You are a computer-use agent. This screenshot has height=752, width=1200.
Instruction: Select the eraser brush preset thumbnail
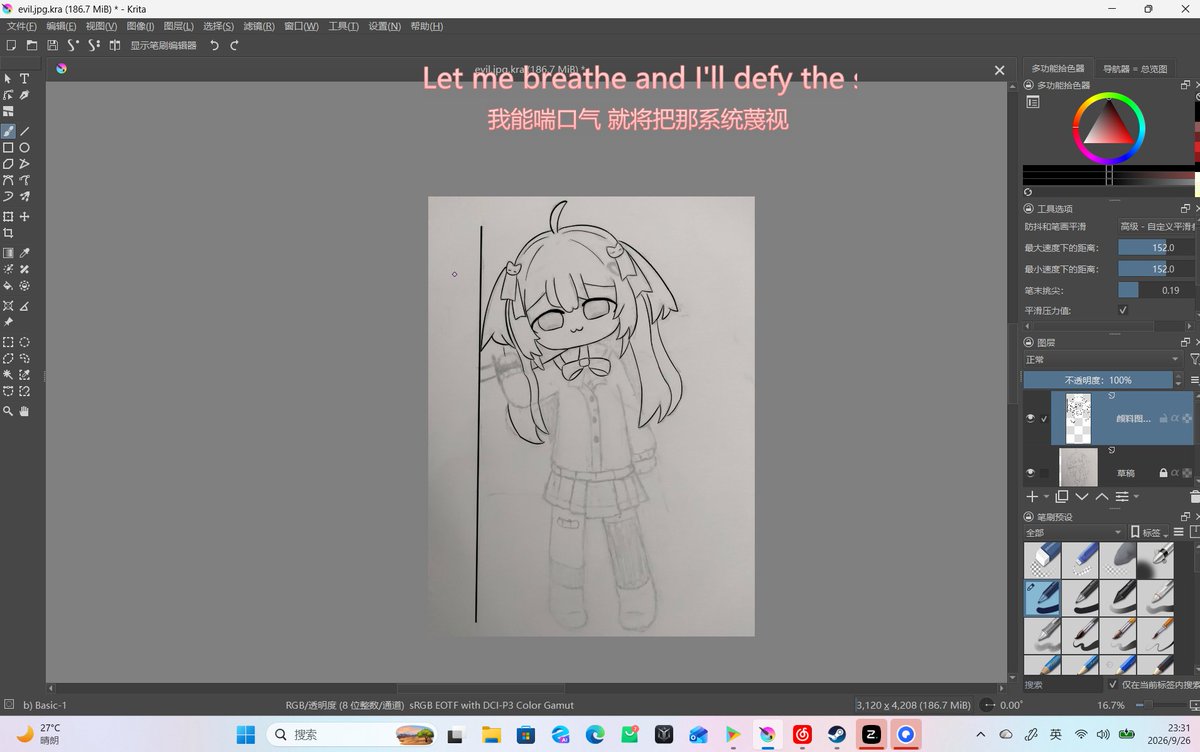click(x=1042, y=559)
